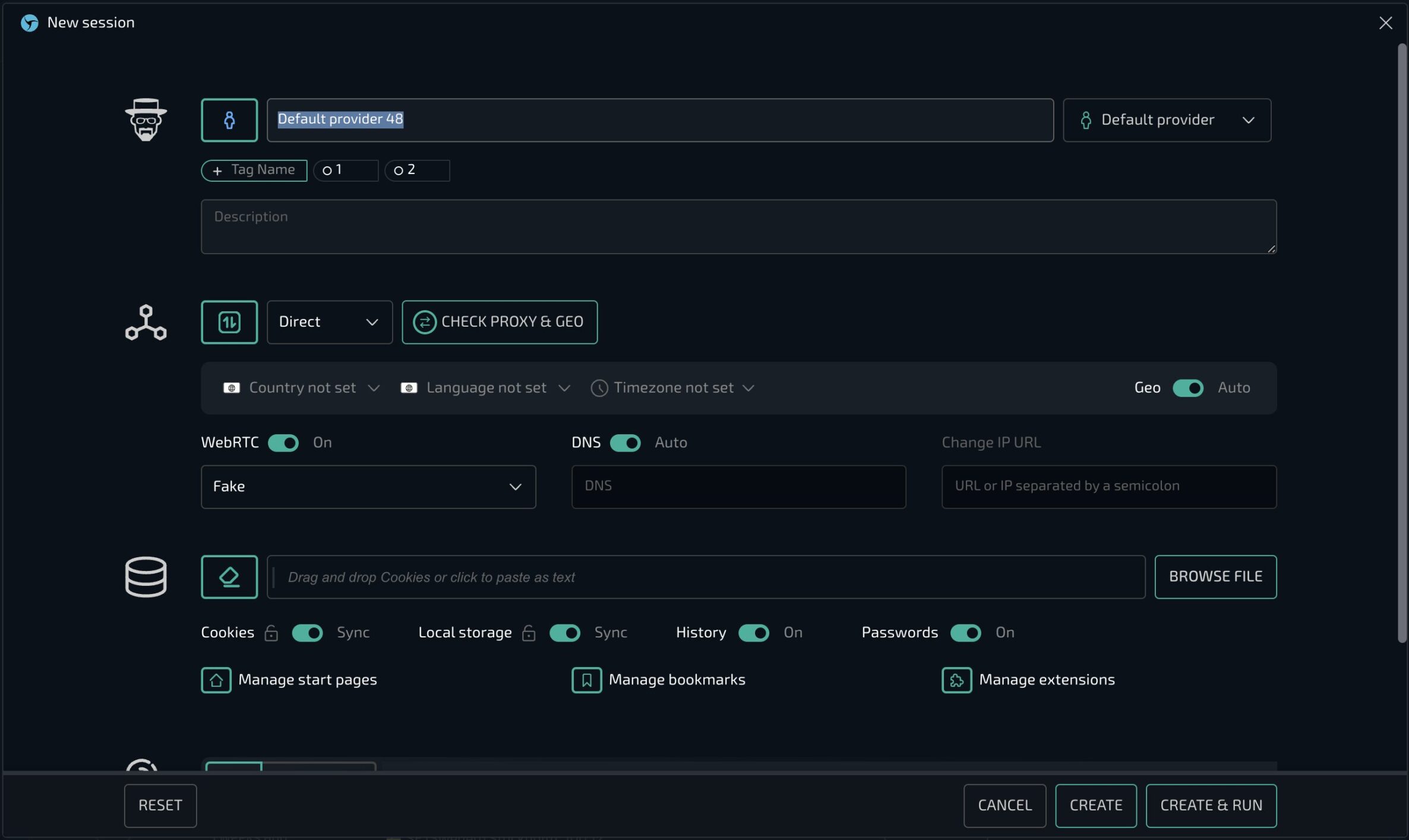The image size is (1409, 840).
Task: Expand the Language not set dropdown
Action: (486, 388)
